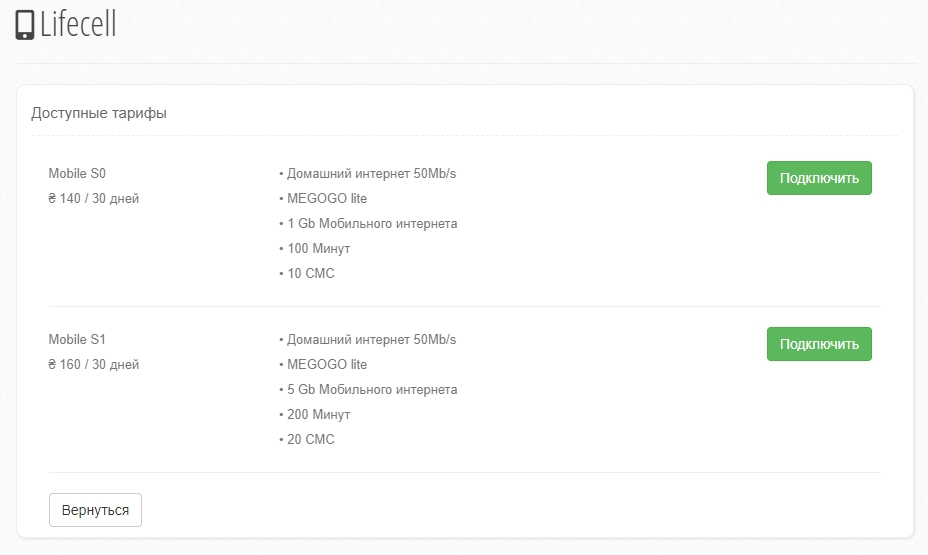Click the 200 Минут feature line
Screen dimensions: 928x555
(x=316, y=414)
